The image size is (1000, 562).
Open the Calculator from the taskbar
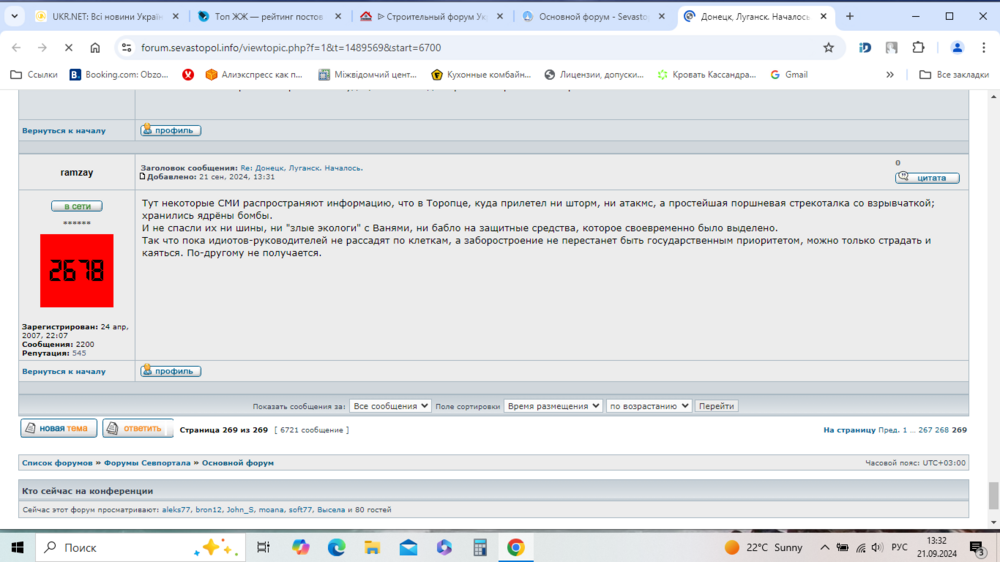(480, 547)
